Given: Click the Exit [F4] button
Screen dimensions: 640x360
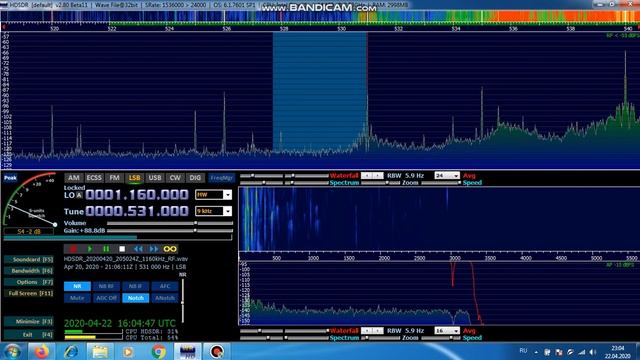Looking at the screenshot, I should 29,335.
